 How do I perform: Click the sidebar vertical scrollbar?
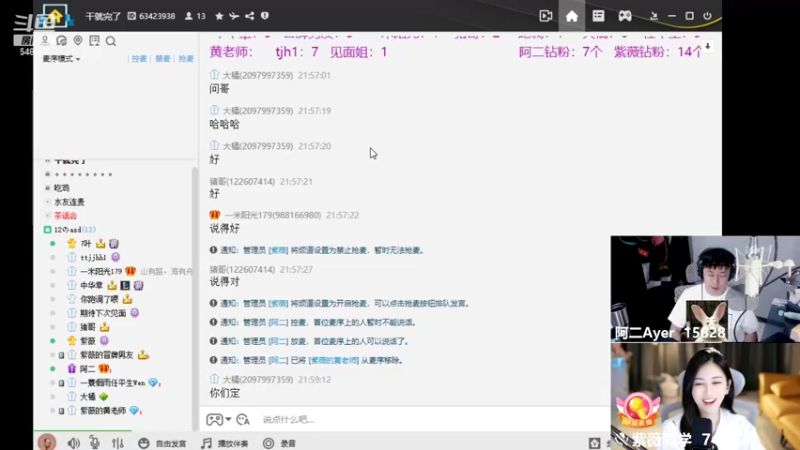tap(194, 298)
